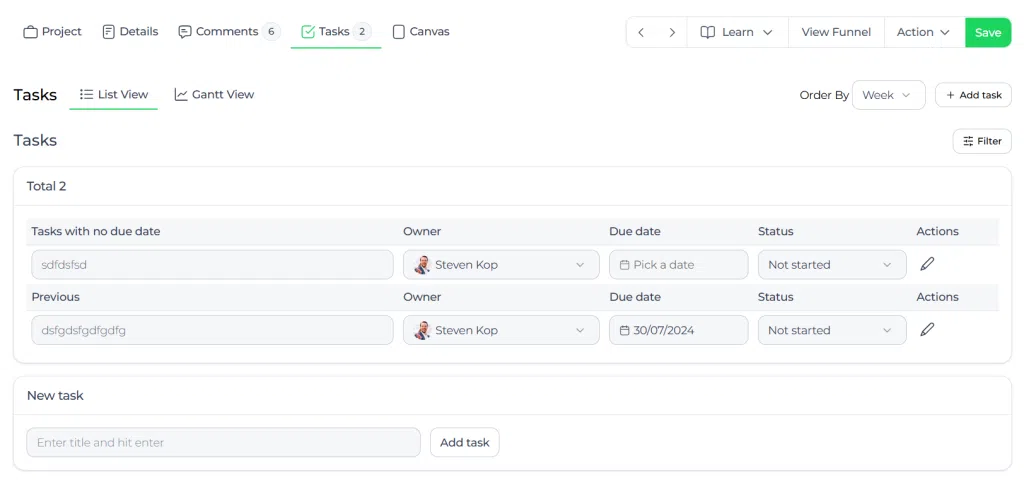Image resolution: width=1024 pixels, height=490 pixels.
Task: Open status dropdown for sdfdsfsd task
Action: point(832,265)
